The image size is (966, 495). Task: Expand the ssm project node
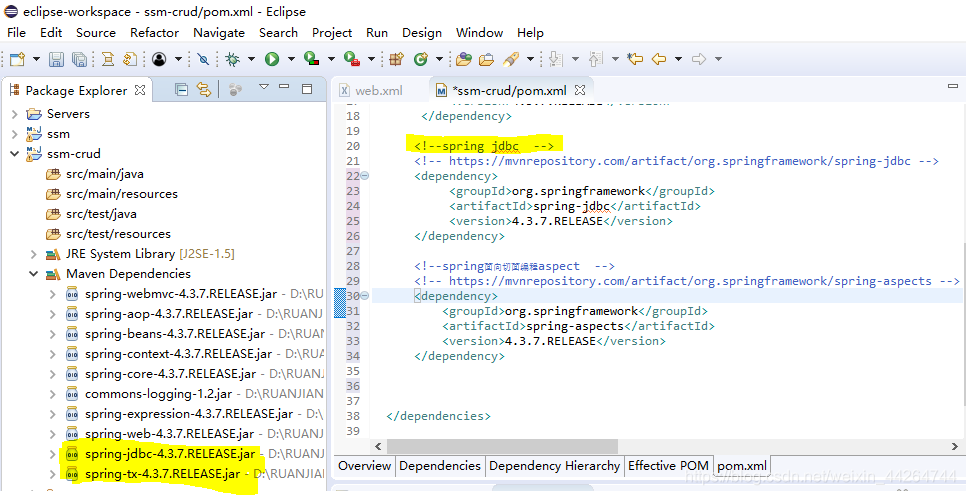point(15,134)
